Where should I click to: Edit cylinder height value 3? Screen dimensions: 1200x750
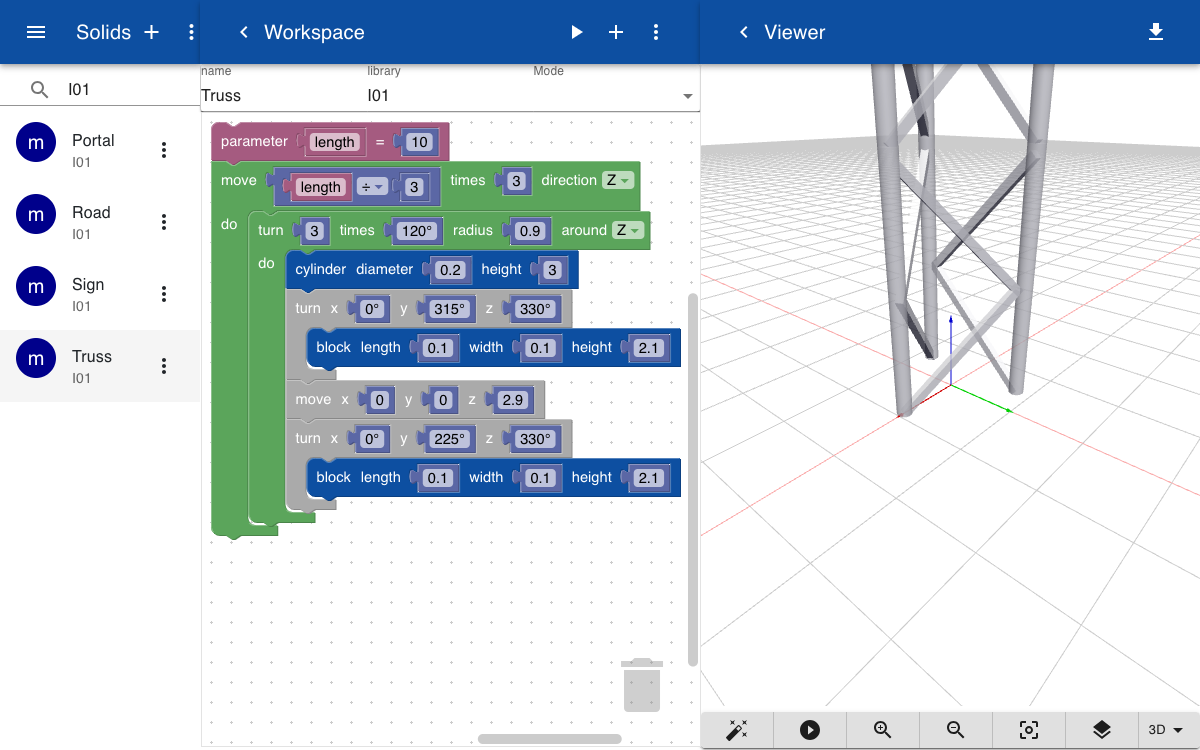pyautogui.click(x=551, y=269)
